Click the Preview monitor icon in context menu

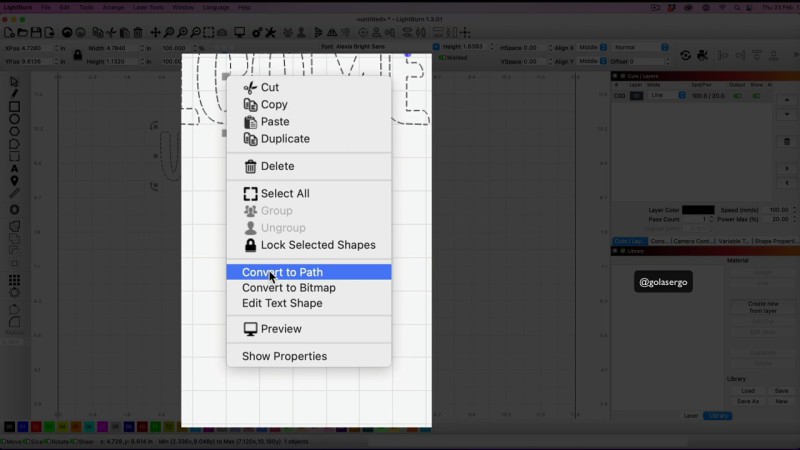pos(250,329)
